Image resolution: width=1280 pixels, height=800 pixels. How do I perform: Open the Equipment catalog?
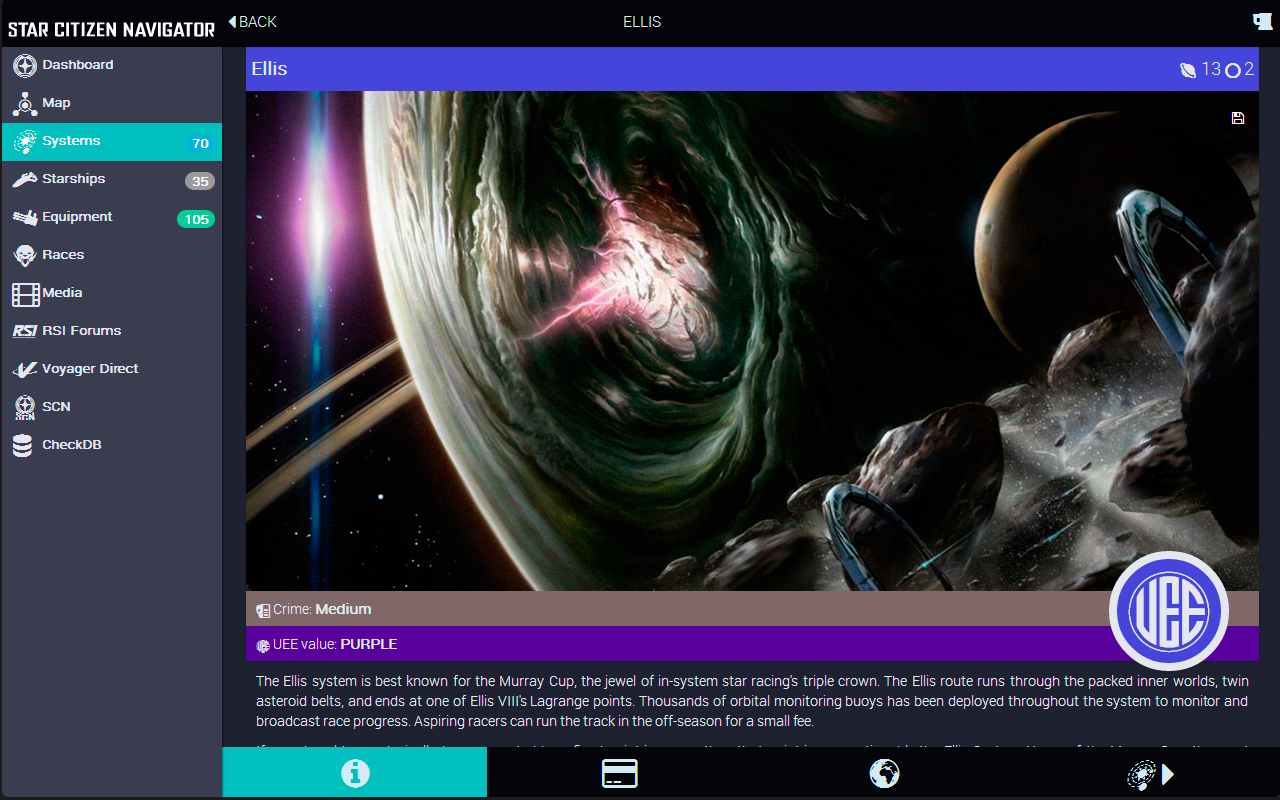[75, 217]
